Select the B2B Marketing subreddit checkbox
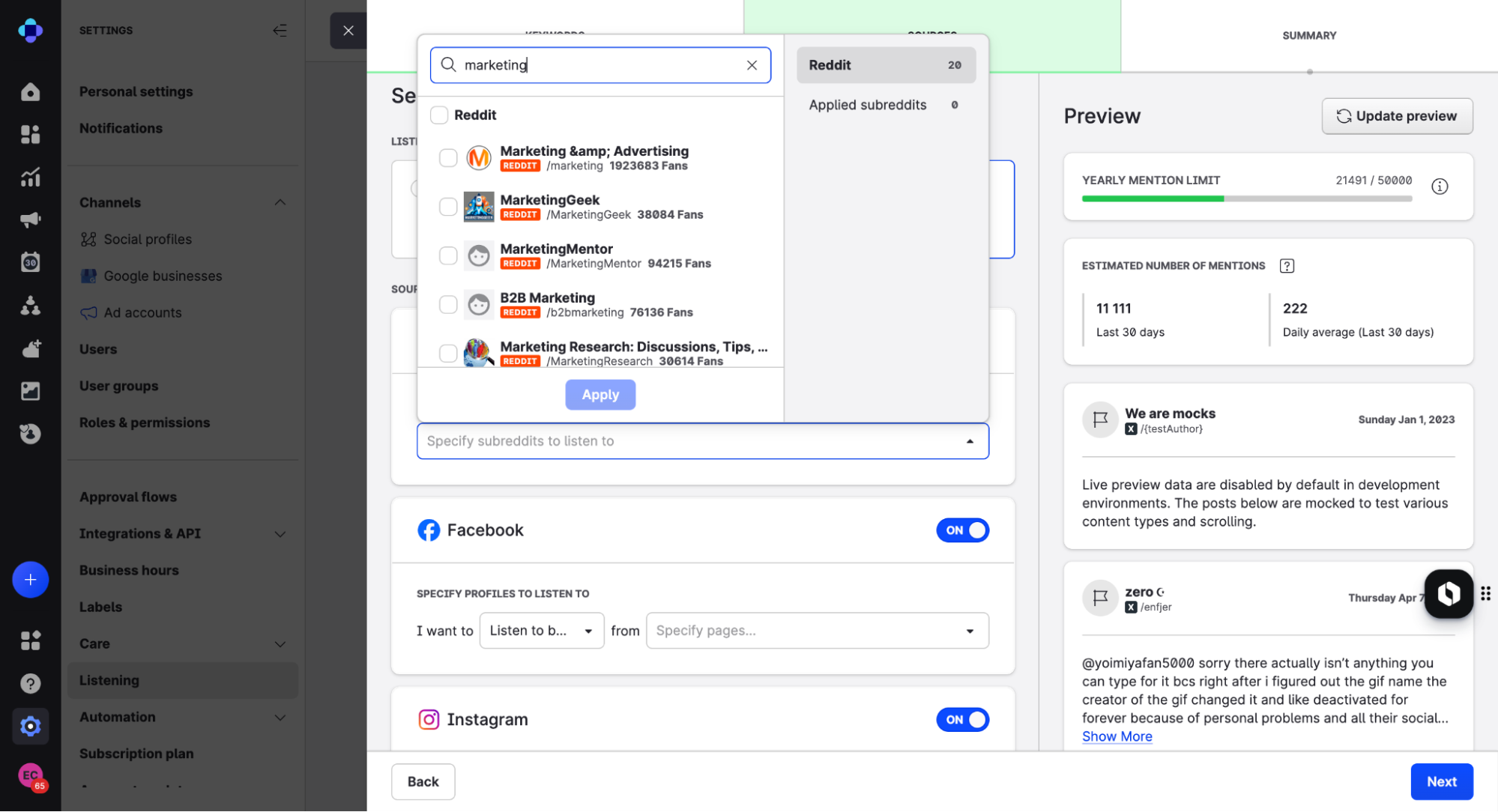The image size is (1498, 812). (x=448, y=304)
